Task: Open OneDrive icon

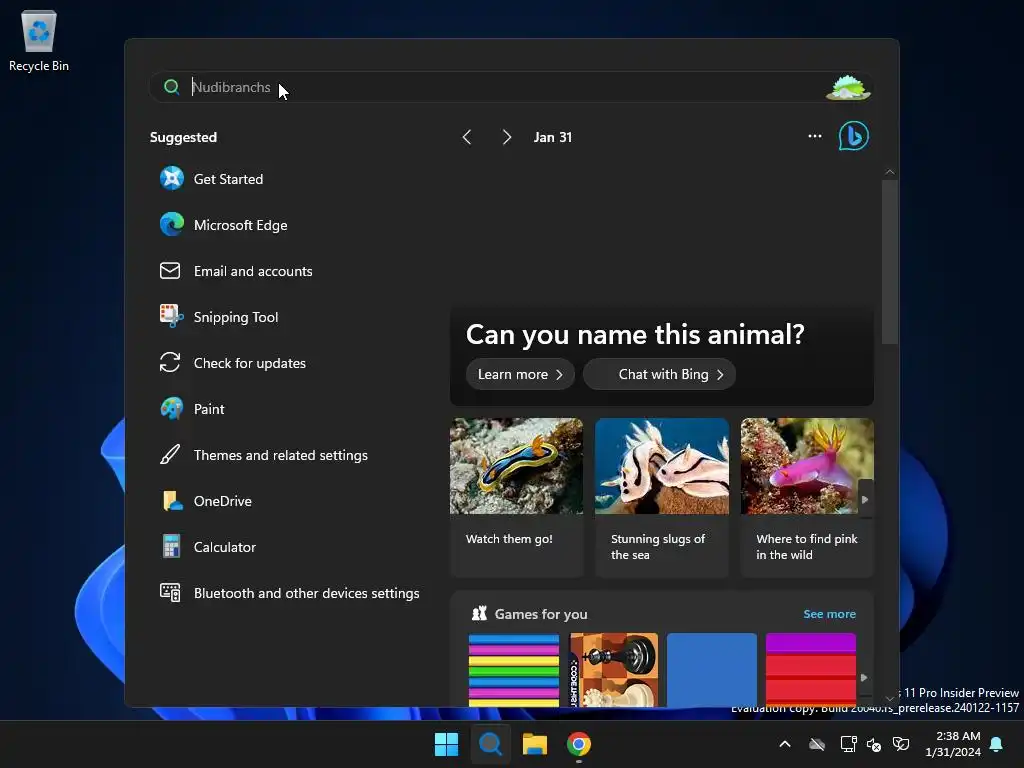Action: pos(172,501)
